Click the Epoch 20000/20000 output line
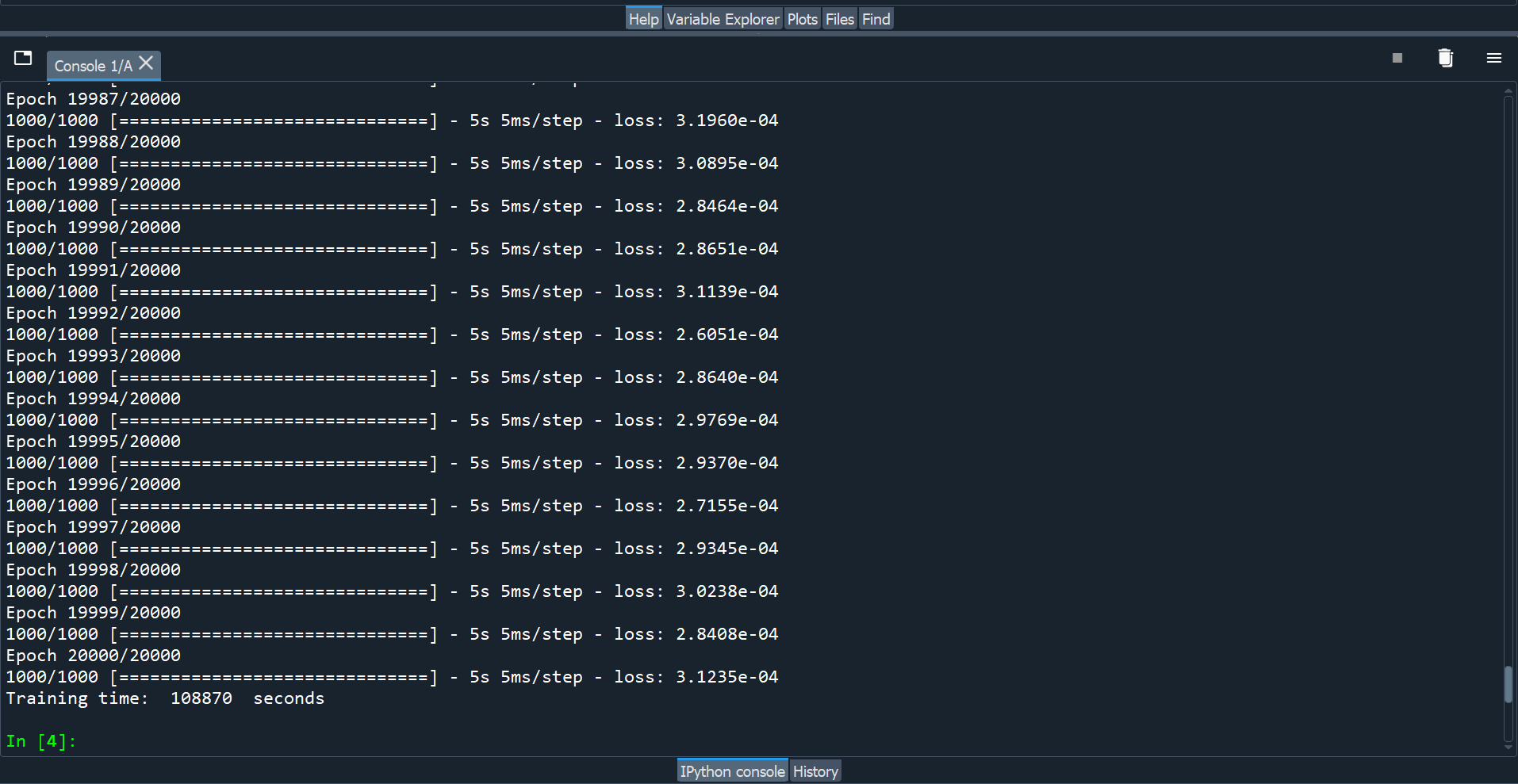The width and height of the screenshot is (1518, 784). (94, 656)
